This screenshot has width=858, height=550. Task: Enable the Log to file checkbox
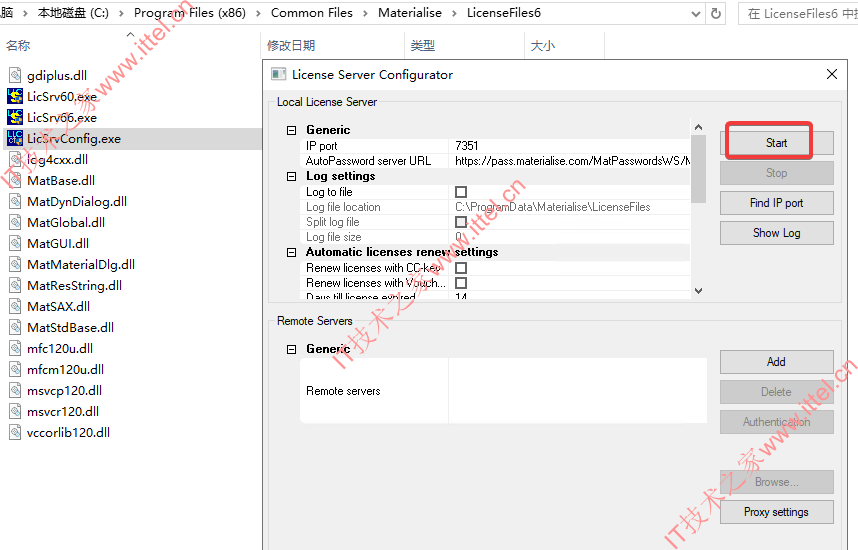pos(461,192)
